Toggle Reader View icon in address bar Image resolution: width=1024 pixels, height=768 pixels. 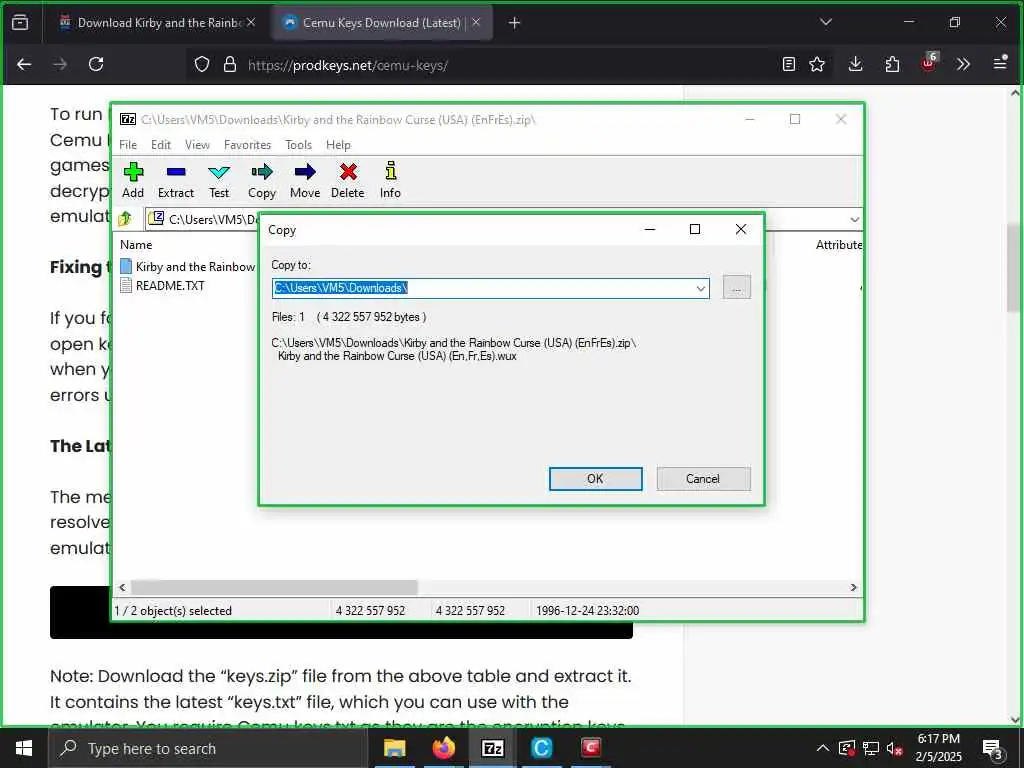[x=789, y=65]
